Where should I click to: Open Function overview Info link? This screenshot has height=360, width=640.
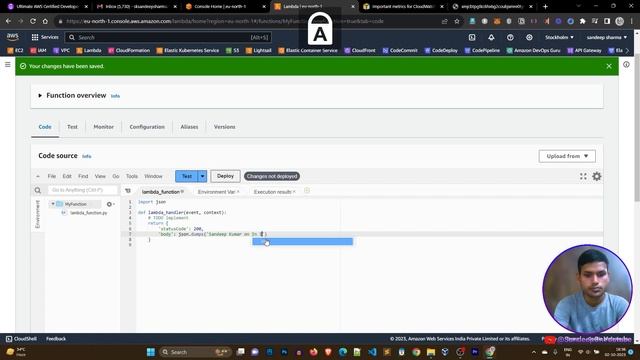116,96
